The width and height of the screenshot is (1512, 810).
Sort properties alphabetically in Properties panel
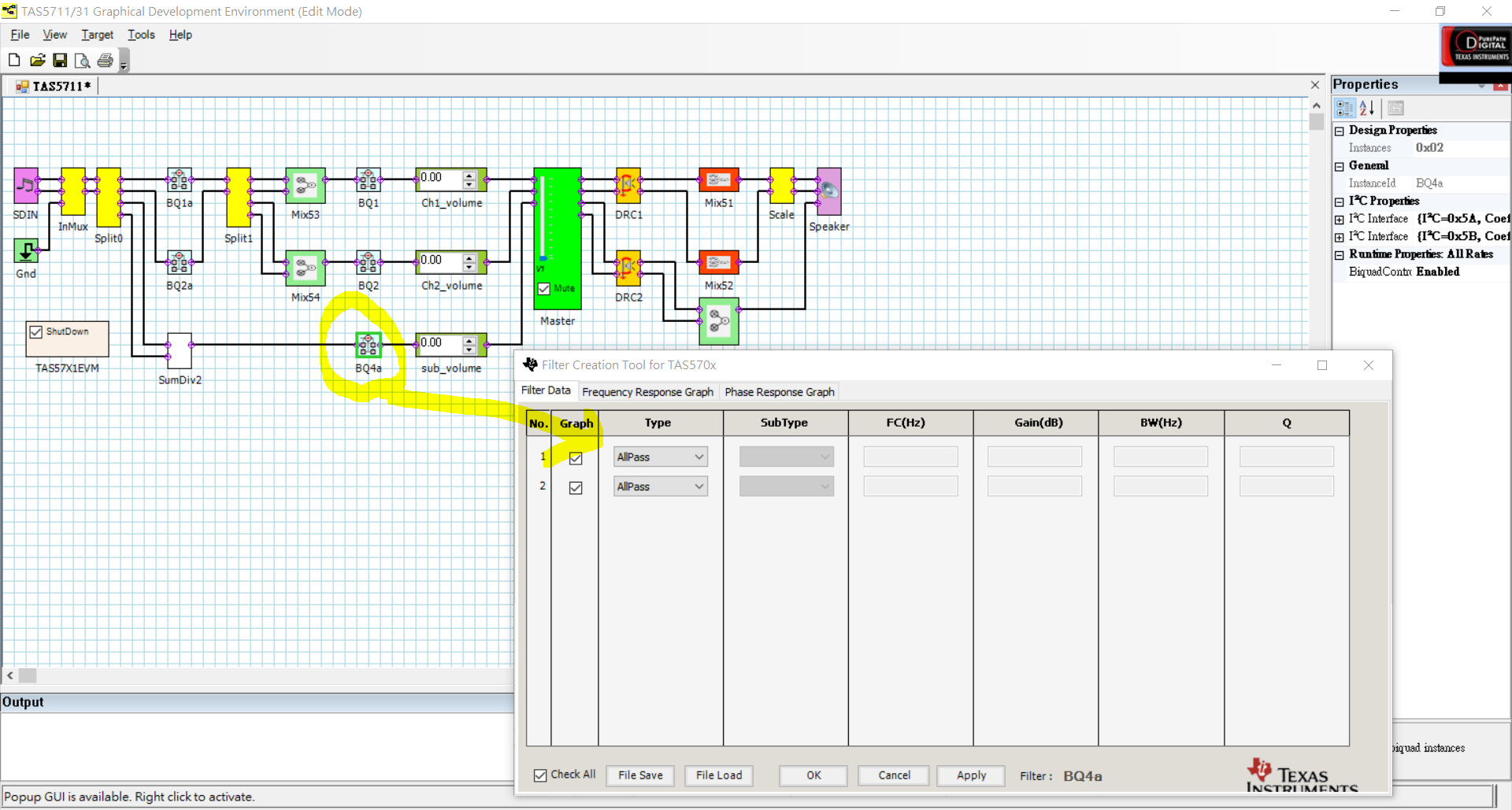(1367, 108)
